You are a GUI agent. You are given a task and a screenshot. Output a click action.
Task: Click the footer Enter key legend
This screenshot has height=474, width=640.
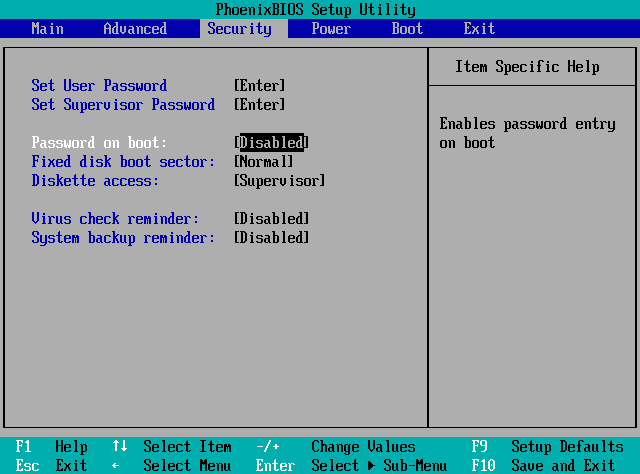(276, 466)
